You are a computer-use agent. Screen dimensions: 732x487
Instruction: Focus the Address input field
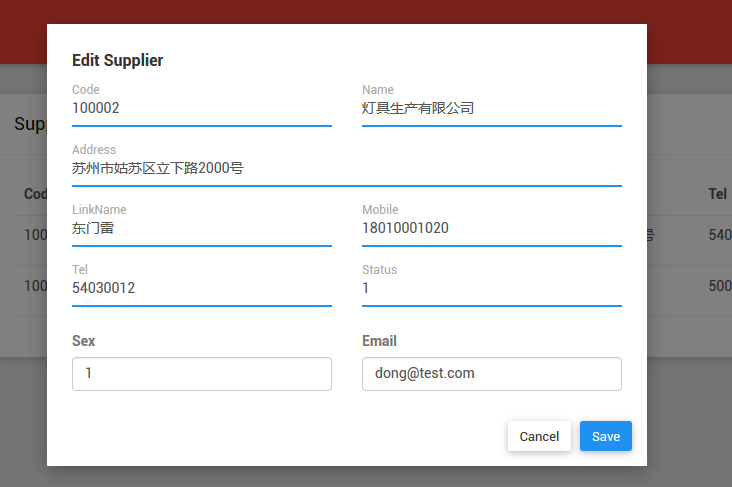click(346, 168)
